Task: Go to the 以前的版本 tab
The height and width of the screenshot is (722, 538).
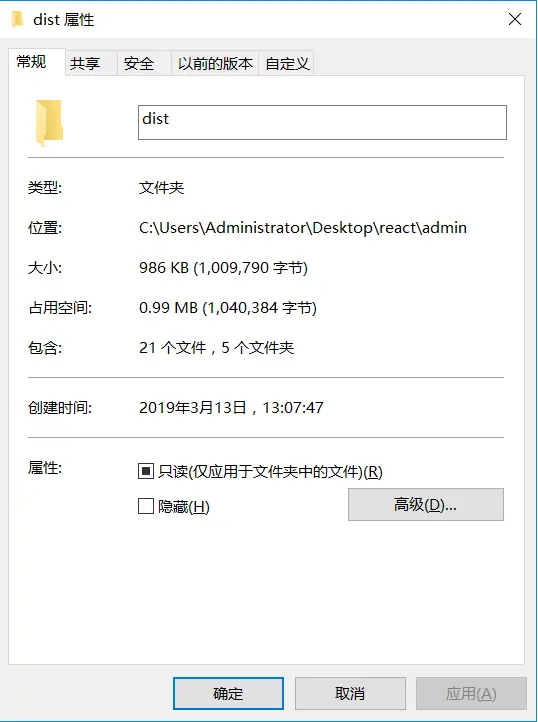Action: [215, 63]
